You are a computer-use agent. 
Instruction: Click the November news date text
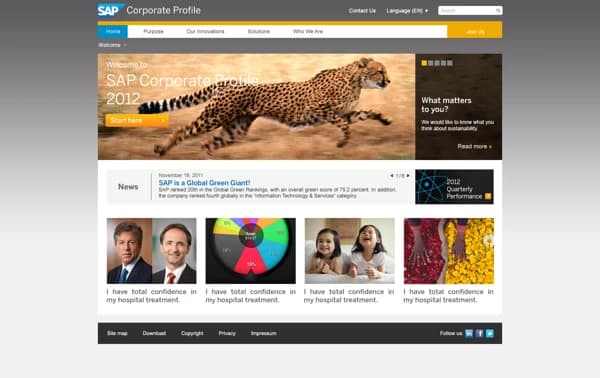[x=181, y=175]
